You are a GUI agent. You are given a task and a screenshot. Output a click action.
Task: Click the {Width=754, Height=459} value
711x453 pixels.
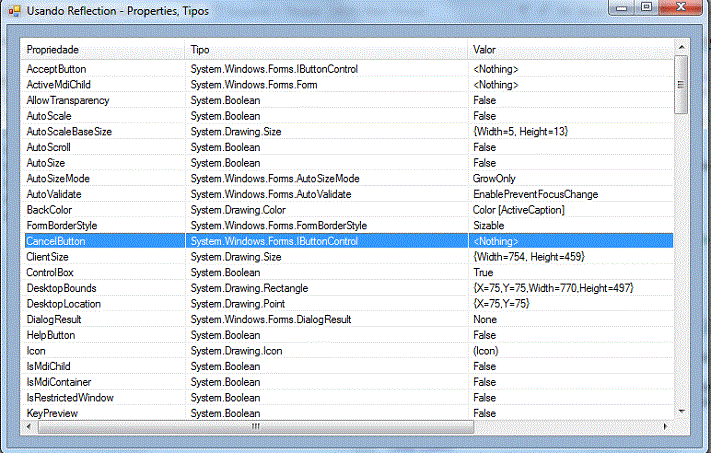[x=529, y=257]
